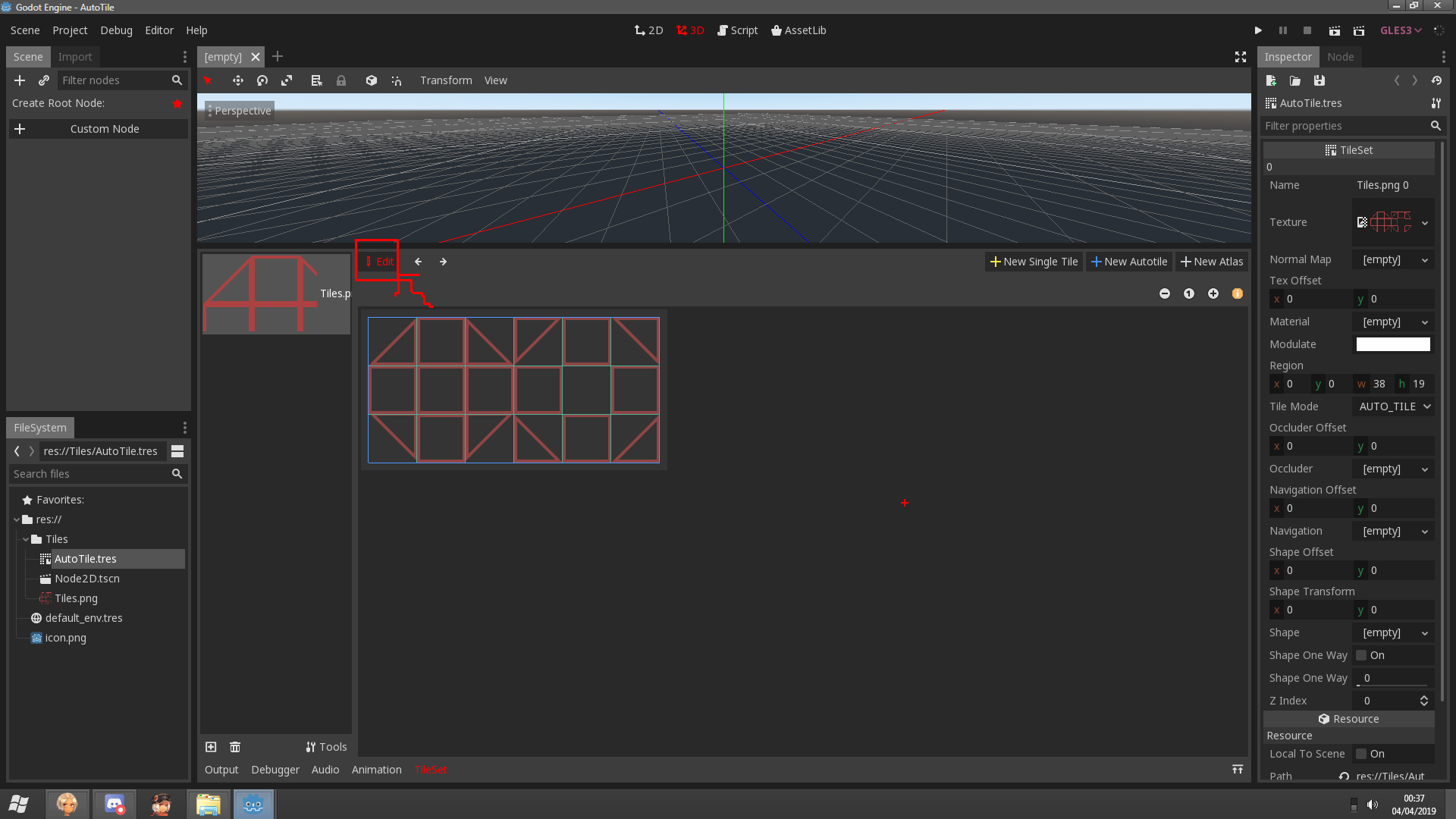
Task: Toggle Local To Scene on
Action: click(1360, 754)
